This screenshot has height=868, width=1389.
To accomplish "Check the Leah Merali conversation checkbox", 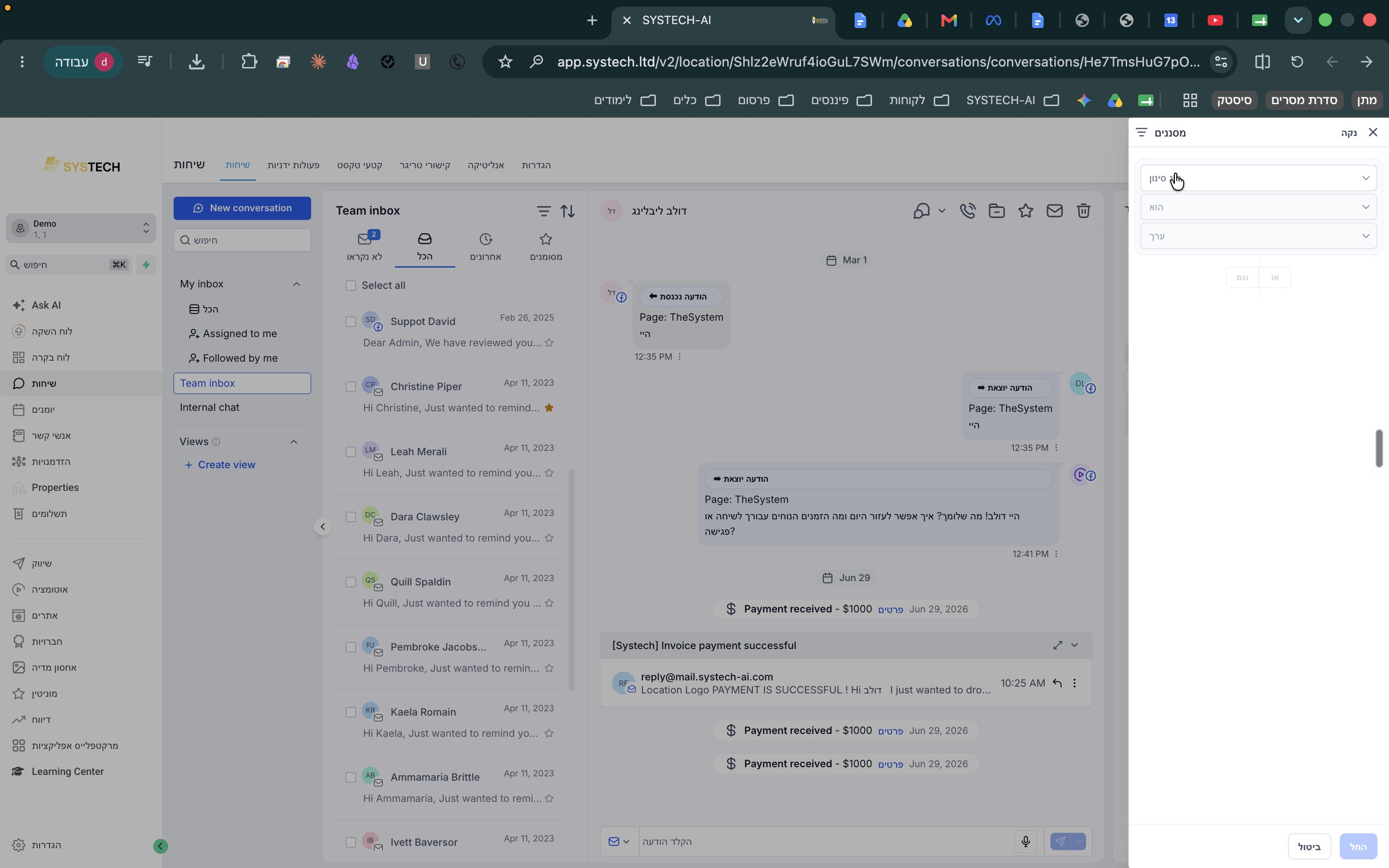I will [351, 452].
